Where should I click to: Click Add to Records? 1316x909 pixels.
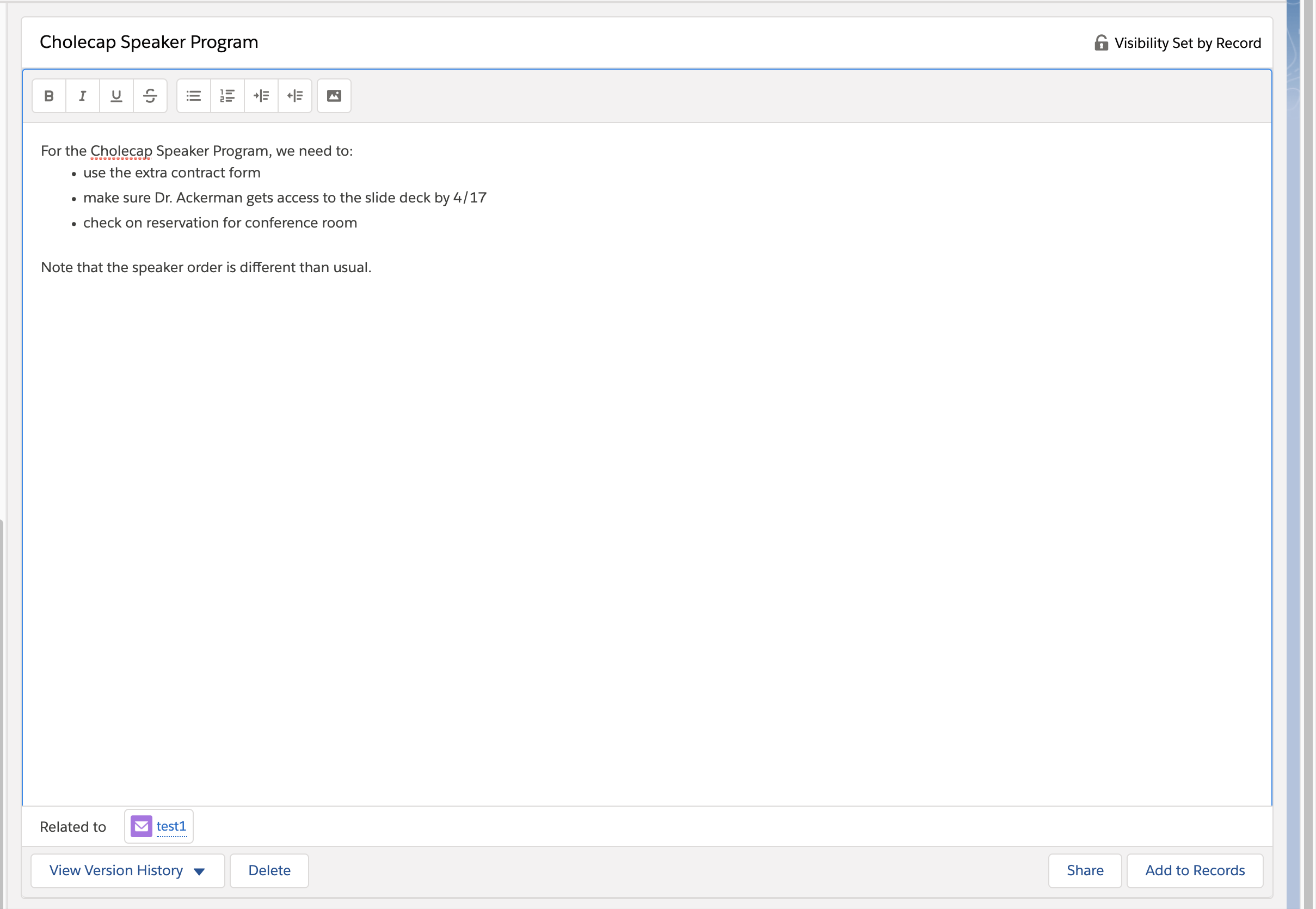tap(1194, 870)
